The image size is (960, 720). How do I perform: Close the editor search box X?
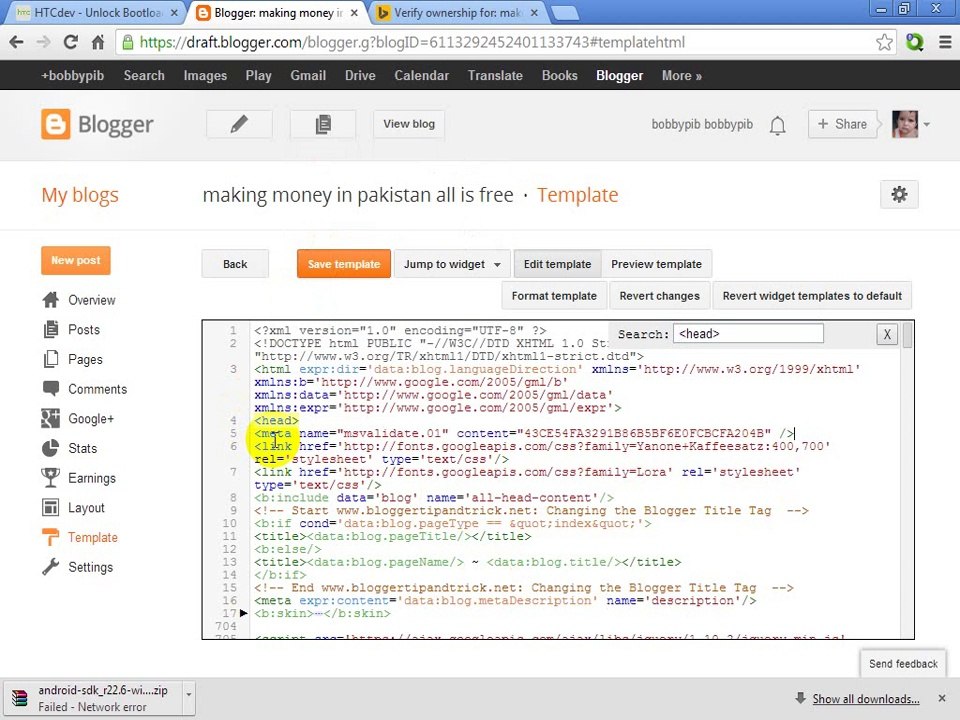click(887, 334)
